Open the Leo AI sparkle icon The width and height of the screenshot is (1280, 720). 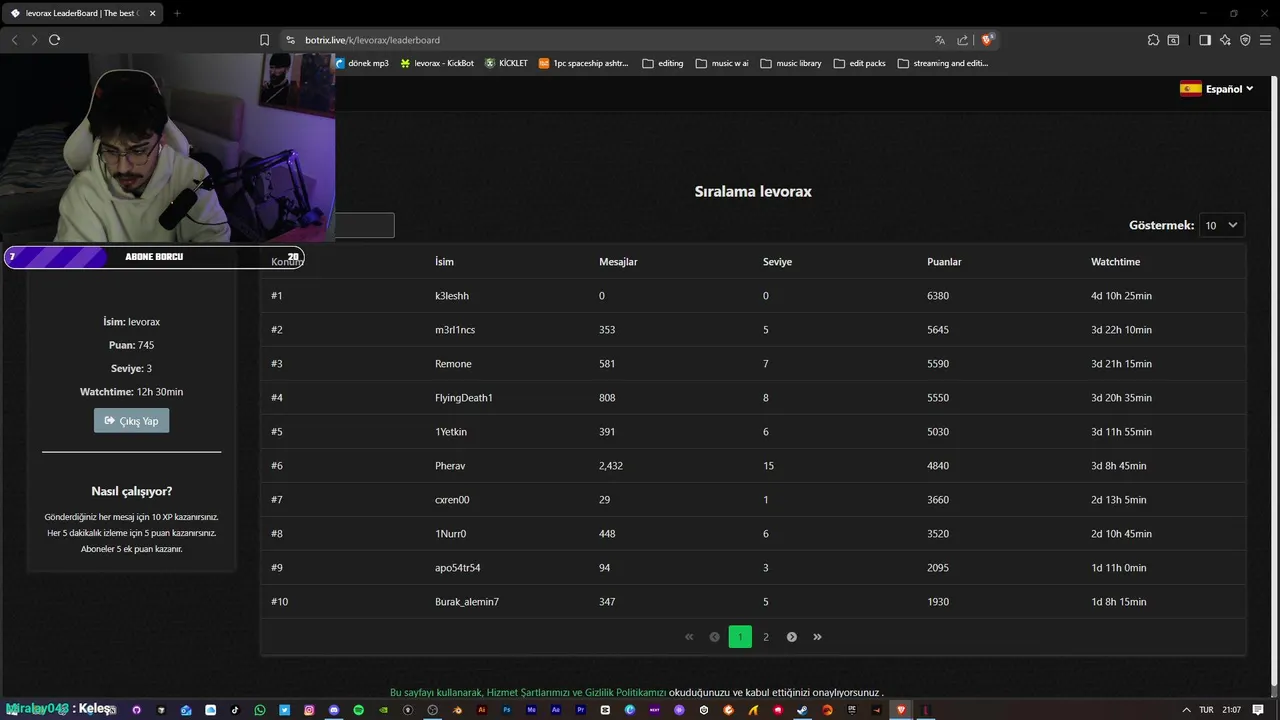click(1225, 40)
